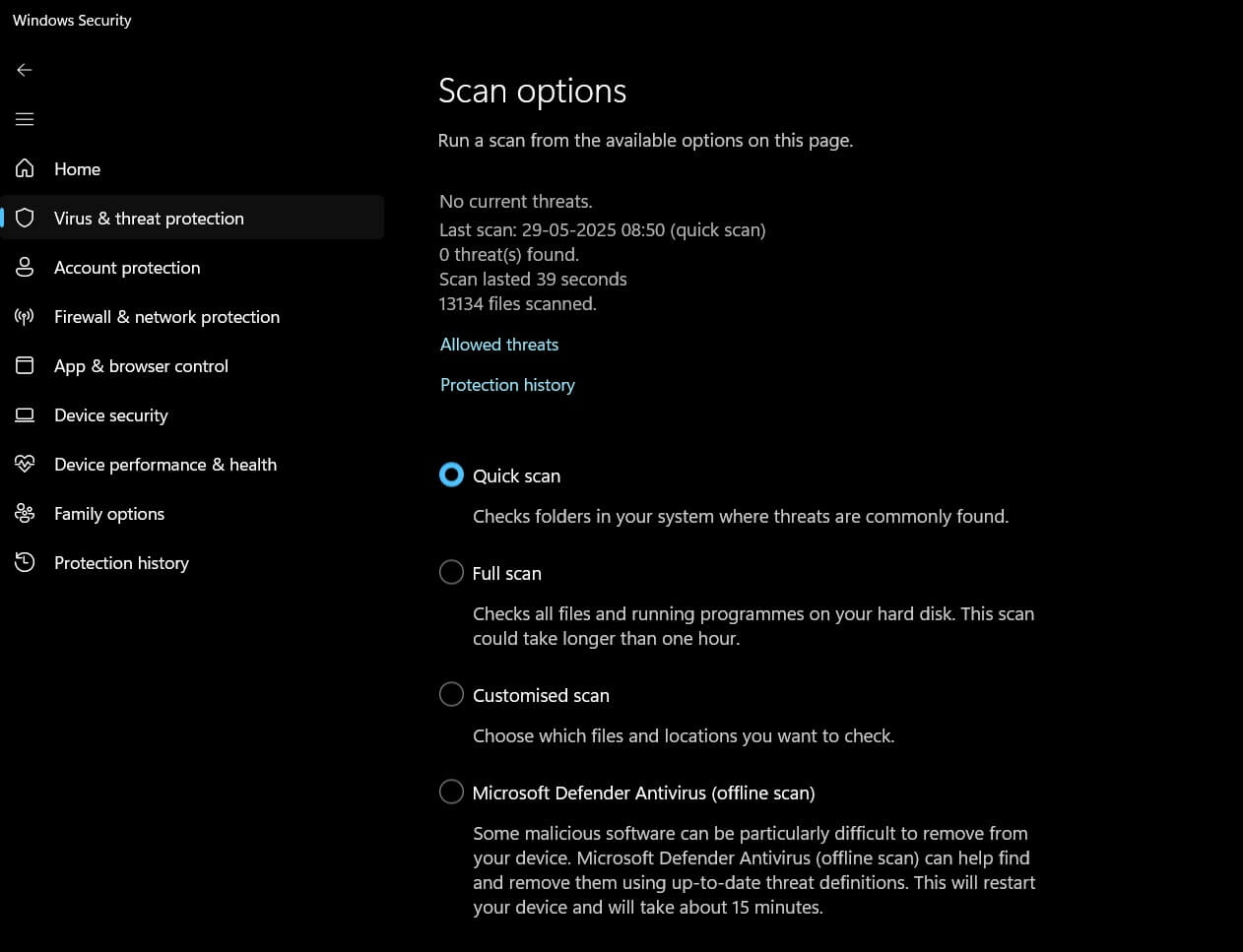The image size is (1243, 952).
Task: Select the Virus & threat protection shield icon
Action: click(x=25, y=218)
